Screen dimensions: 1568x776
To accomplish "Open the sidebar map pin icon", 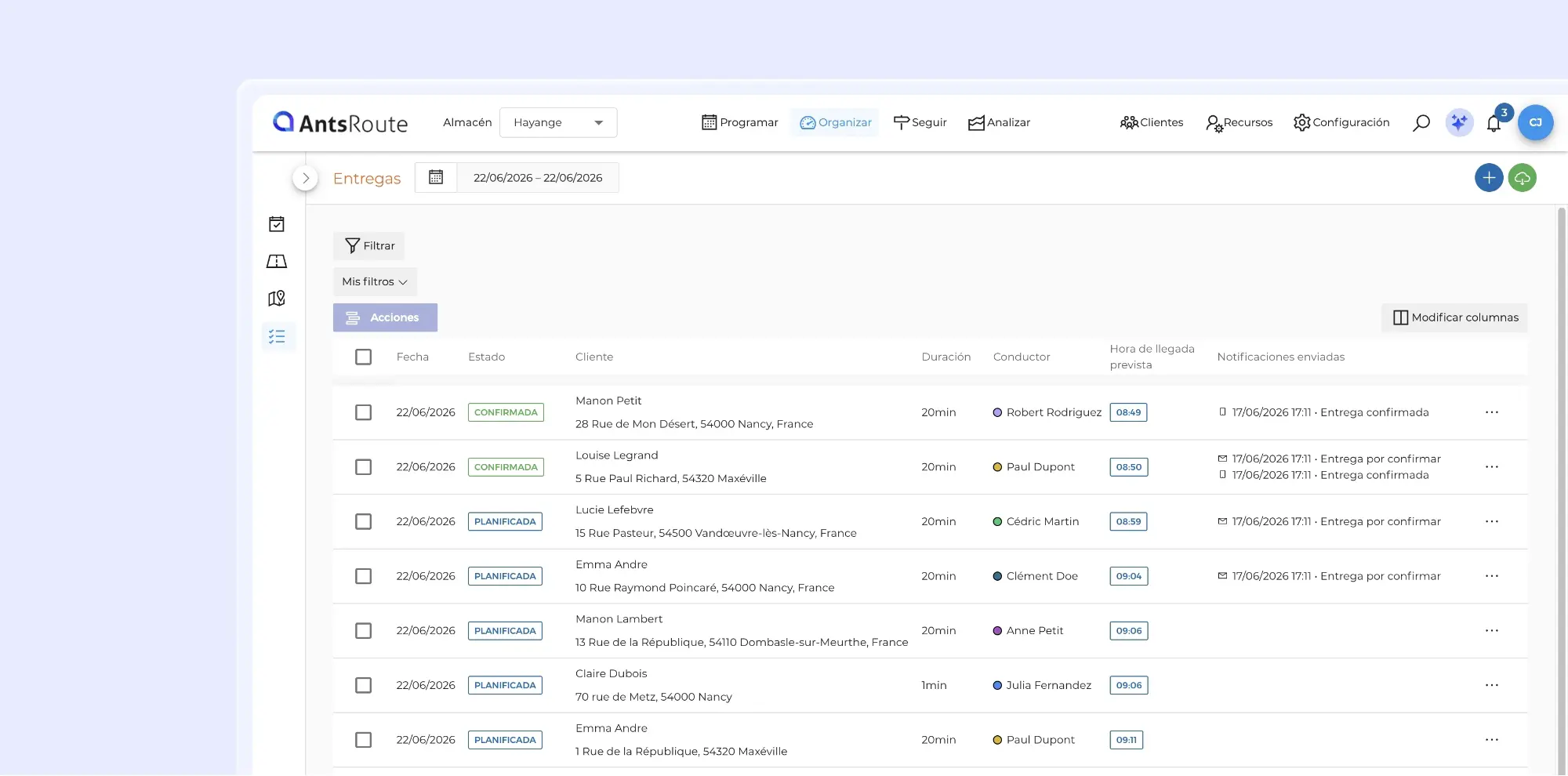I will pyautogui.click(x=277, y=298).
